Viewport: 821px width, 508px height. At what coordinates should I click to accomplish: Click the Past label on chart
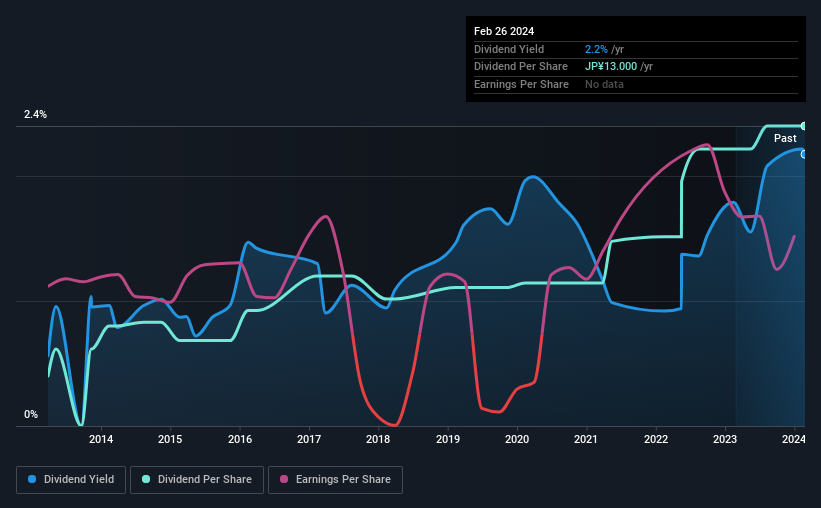(x=785, y=138)
